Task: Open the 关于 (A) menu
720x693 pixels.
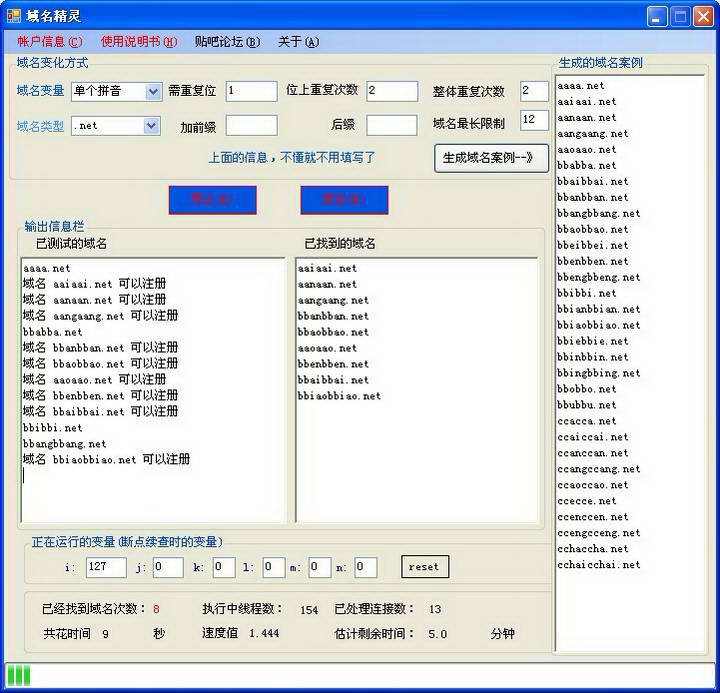Action: pos(298,42)
